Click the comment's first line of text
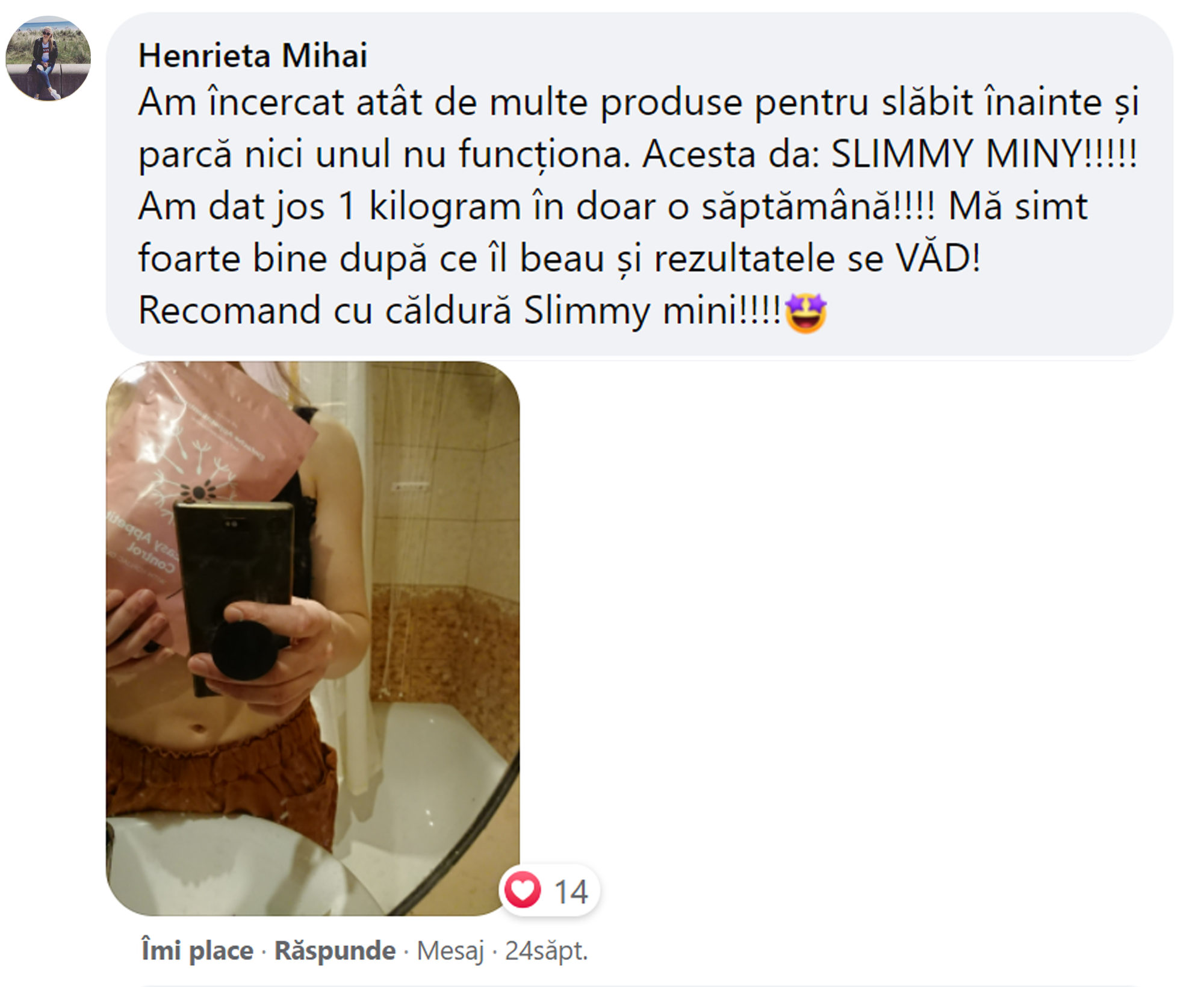 639,102
